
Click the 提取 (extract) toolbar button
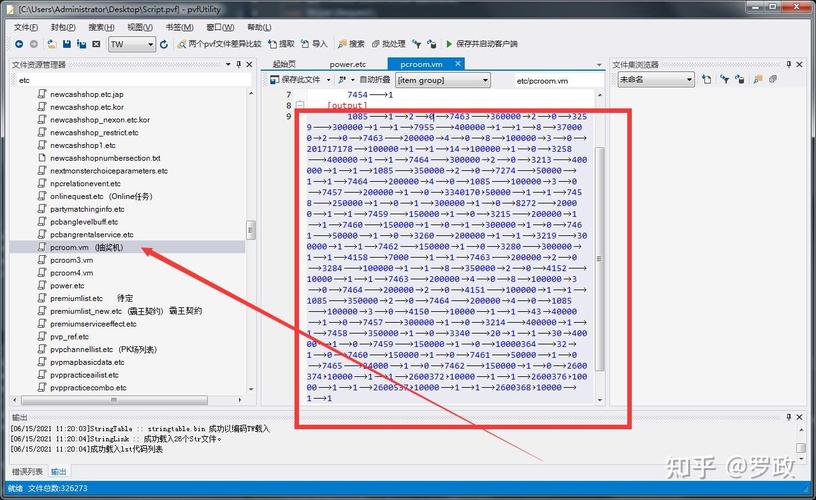pyautogui.click(x=282, y=44)
